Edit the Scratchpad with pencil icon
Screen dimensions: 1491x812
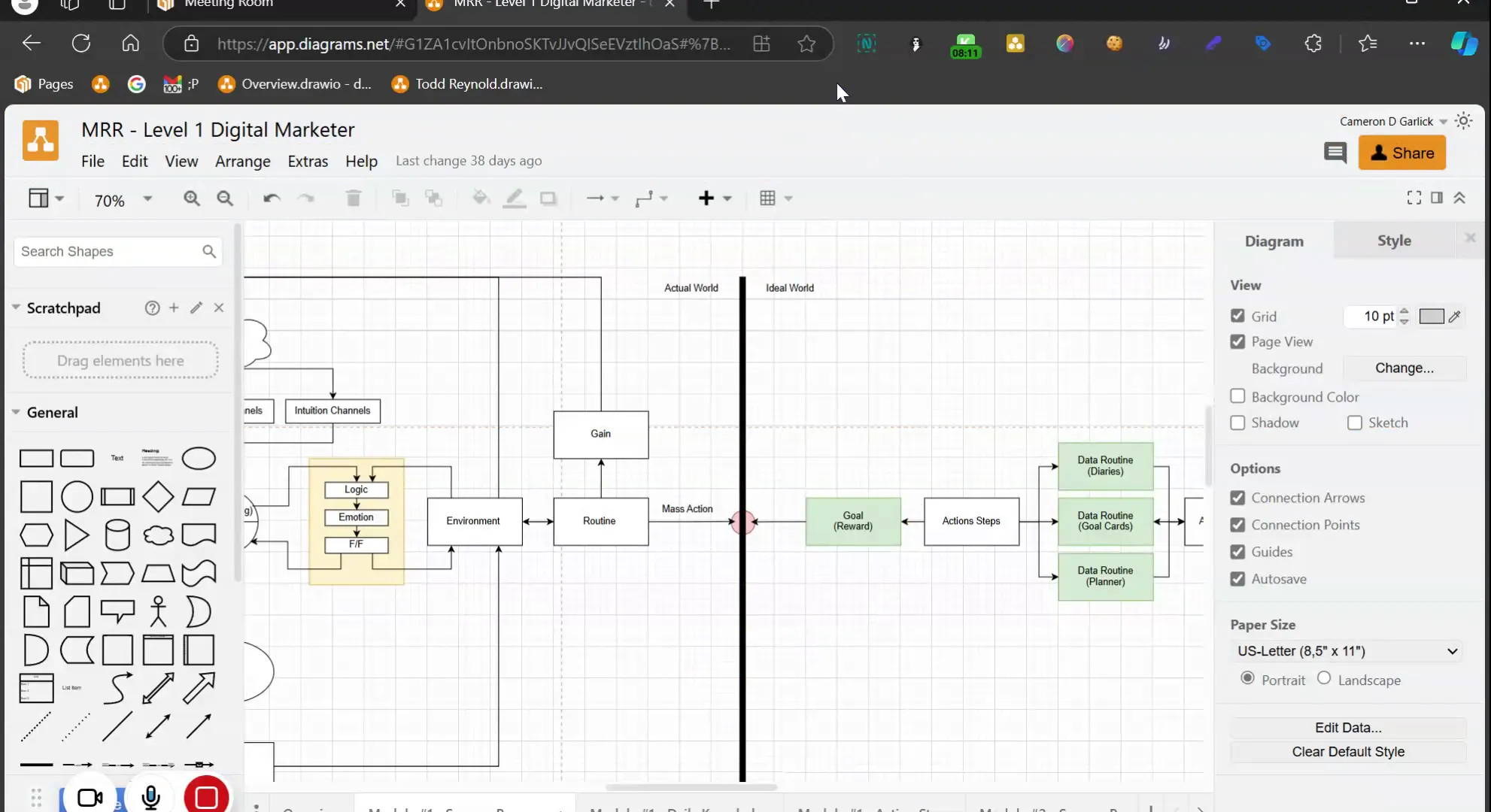(x=196, y=308)
